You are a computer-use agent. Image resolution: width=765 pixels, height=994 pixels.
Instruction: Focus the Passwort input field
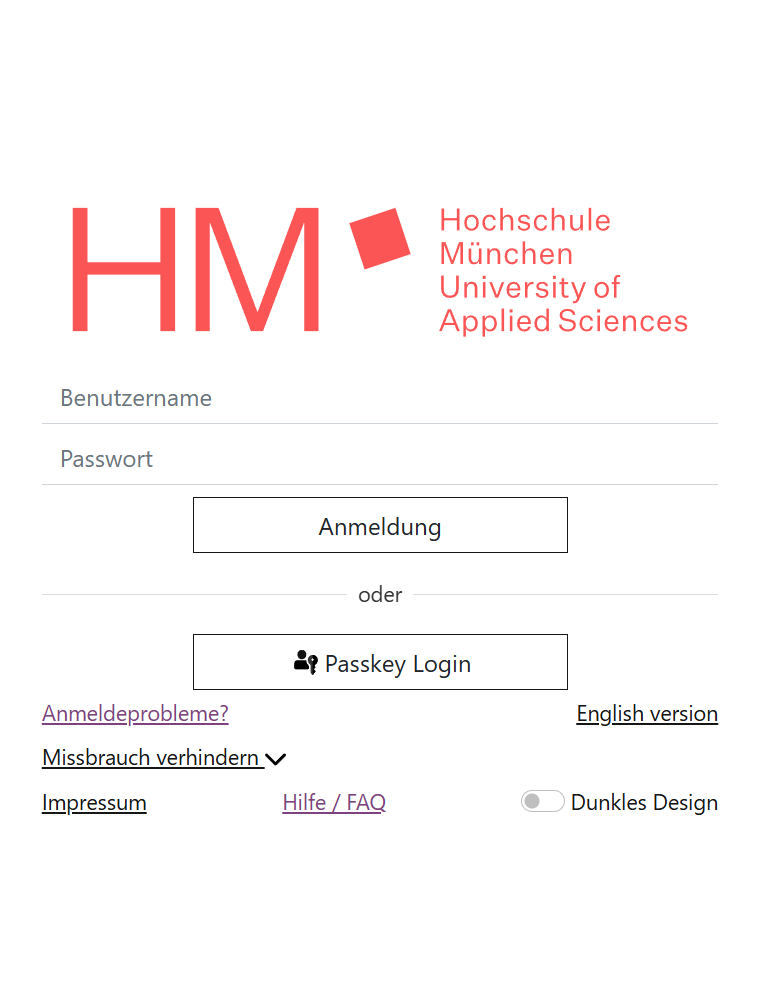(380, 459)
